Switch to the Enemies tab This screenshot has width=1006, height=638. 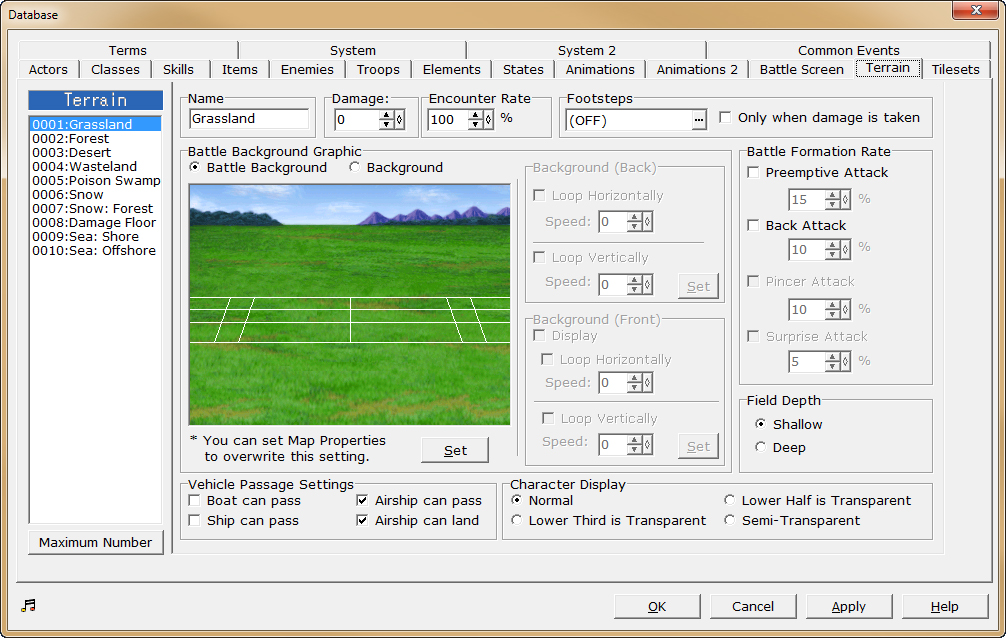(307, 69)
